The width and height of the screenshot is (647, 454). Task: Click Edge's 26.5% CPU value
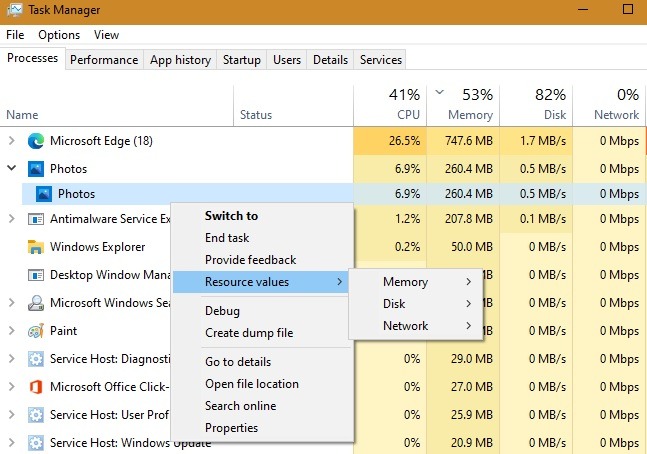(x=390, y=141)
